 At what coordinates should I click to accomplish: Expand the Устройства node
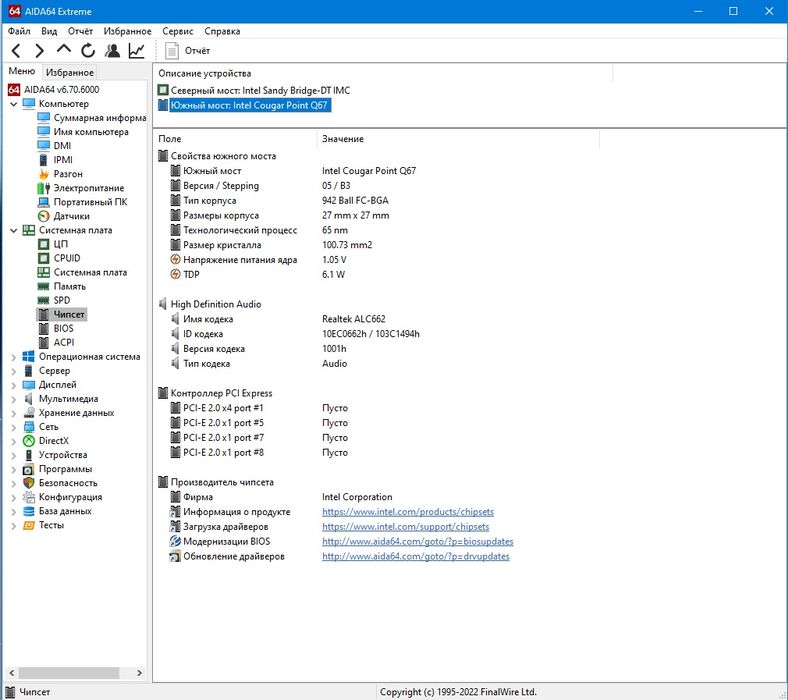(14, 456)
